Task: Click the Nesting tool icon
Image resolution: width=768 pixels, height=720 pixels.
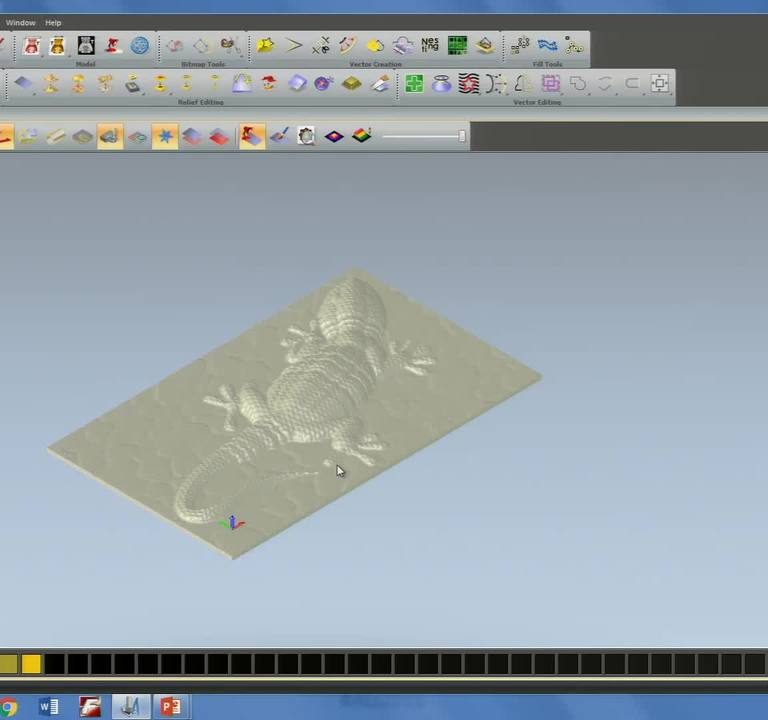Action: click(430, 45)
